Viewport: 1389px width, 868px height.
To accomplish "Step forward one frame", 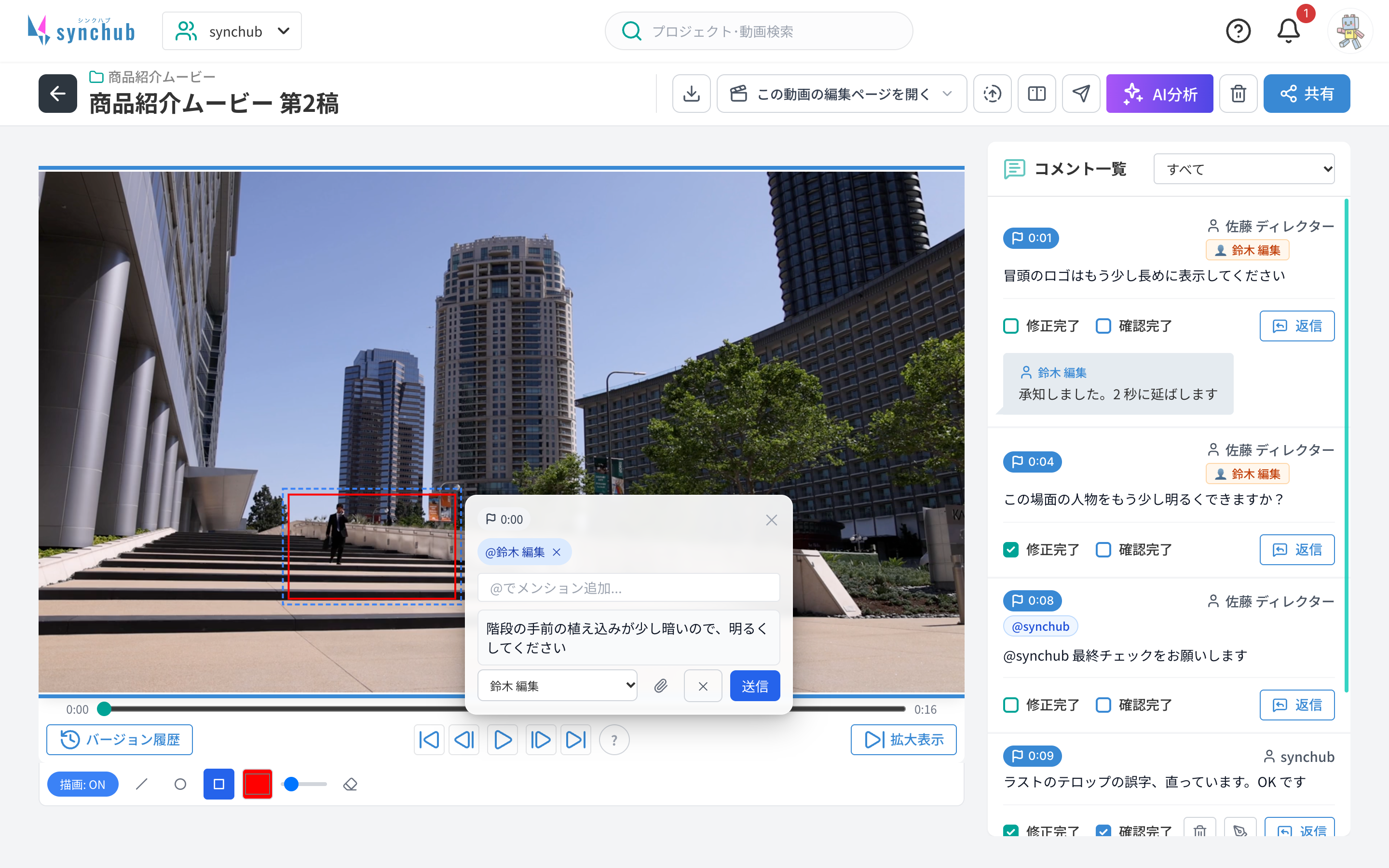I will (540, 740).
